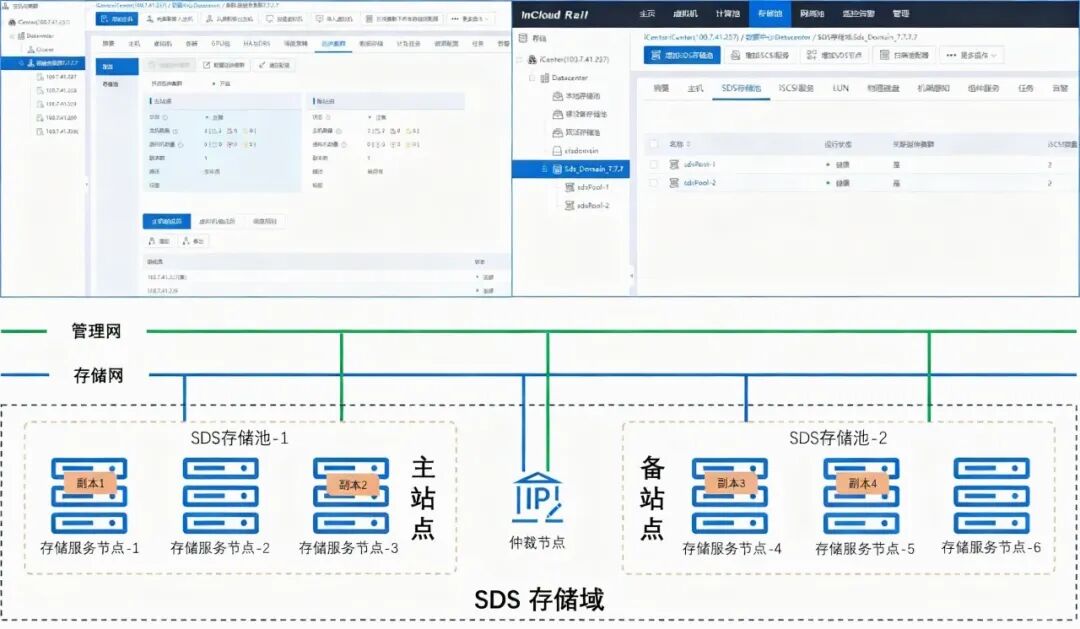Click the 存储服务节点-3 server icon

coord(351,495)
